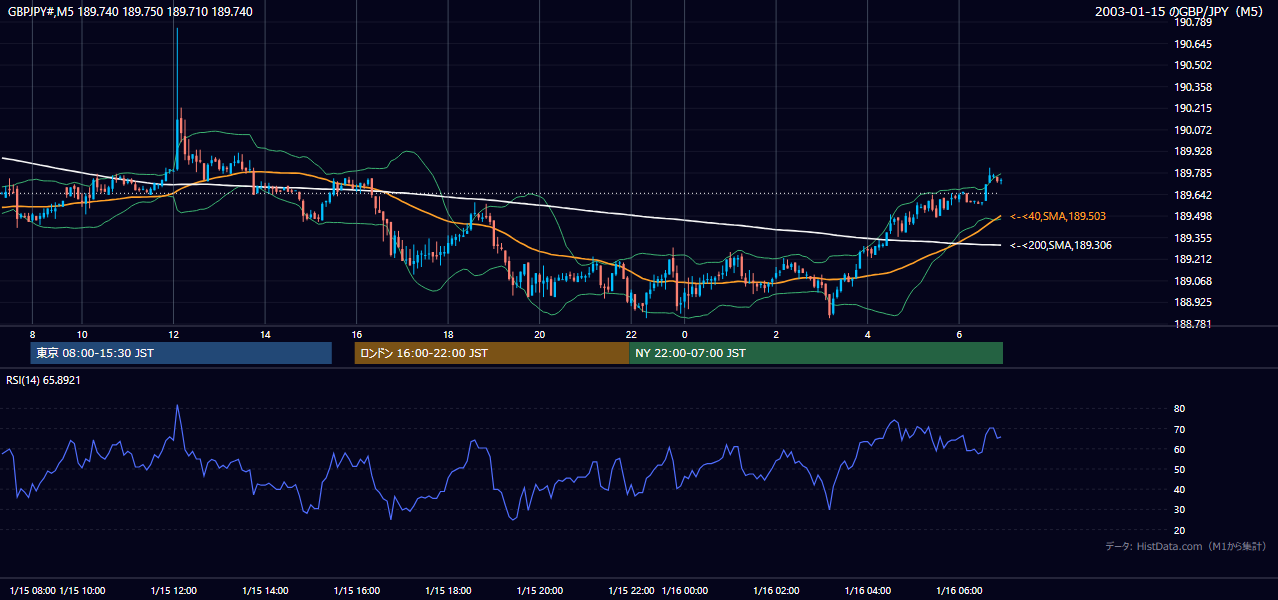Click price axis label 190.502

tap(1194, 65)
